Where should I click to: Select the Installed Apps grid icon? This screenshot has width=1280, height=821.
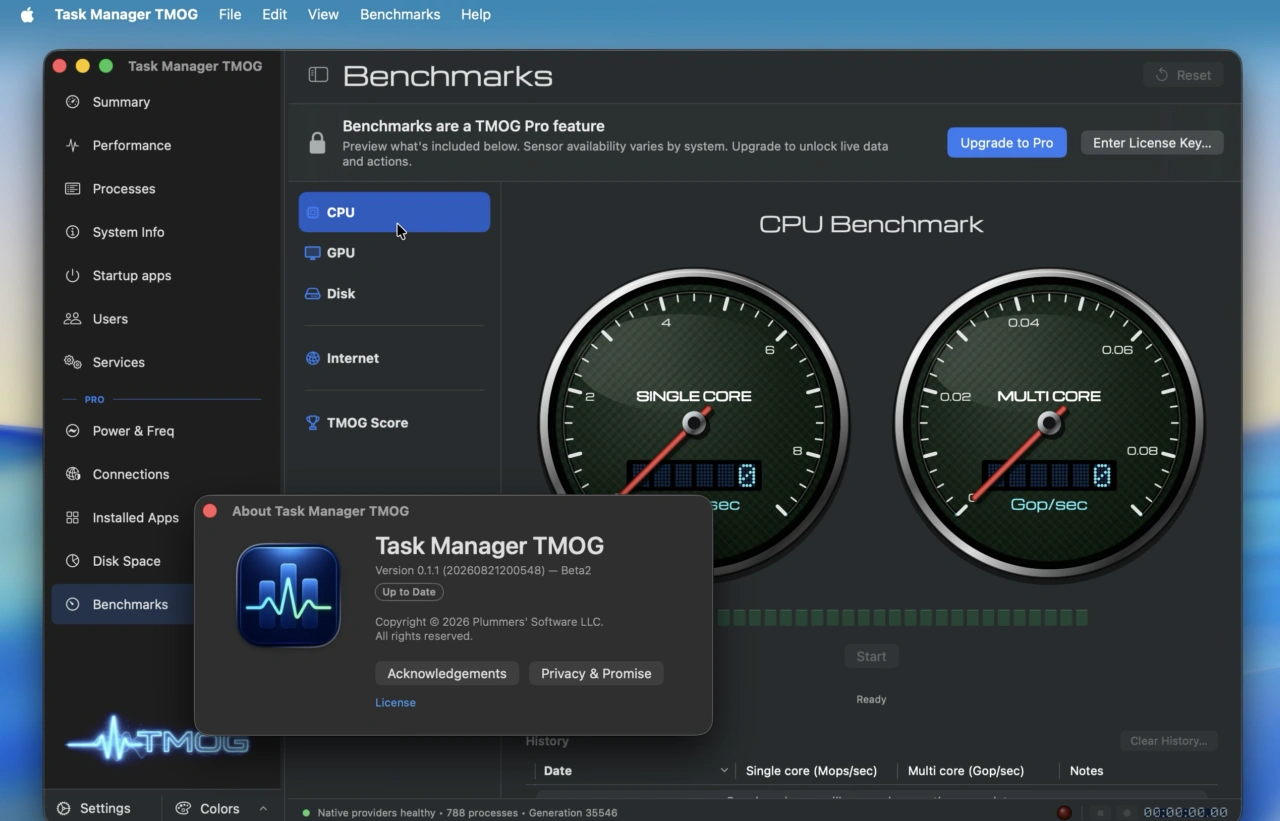72,518
